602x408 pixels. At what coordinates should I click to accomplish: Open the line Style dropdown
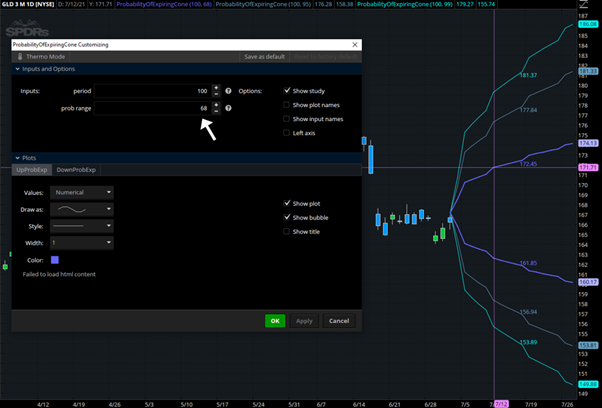click(82, 226)
